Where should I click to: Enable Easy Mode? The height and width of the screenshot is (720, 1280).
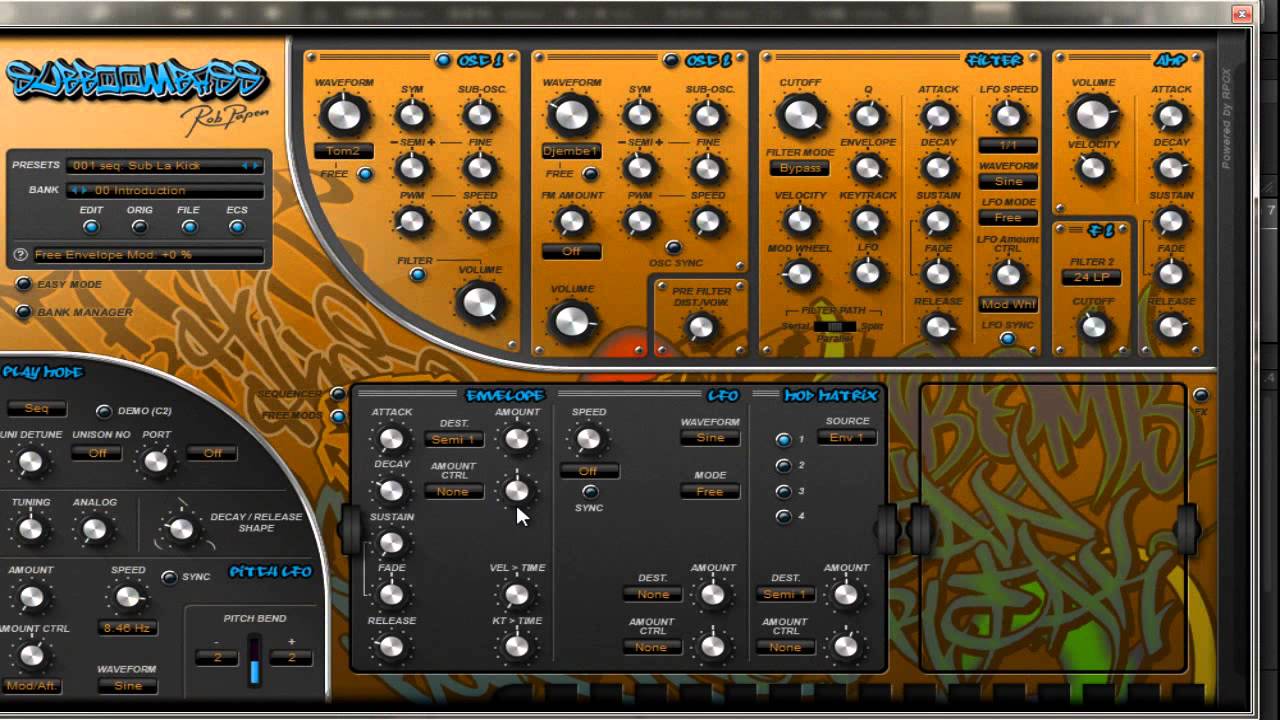pos(23,284)
